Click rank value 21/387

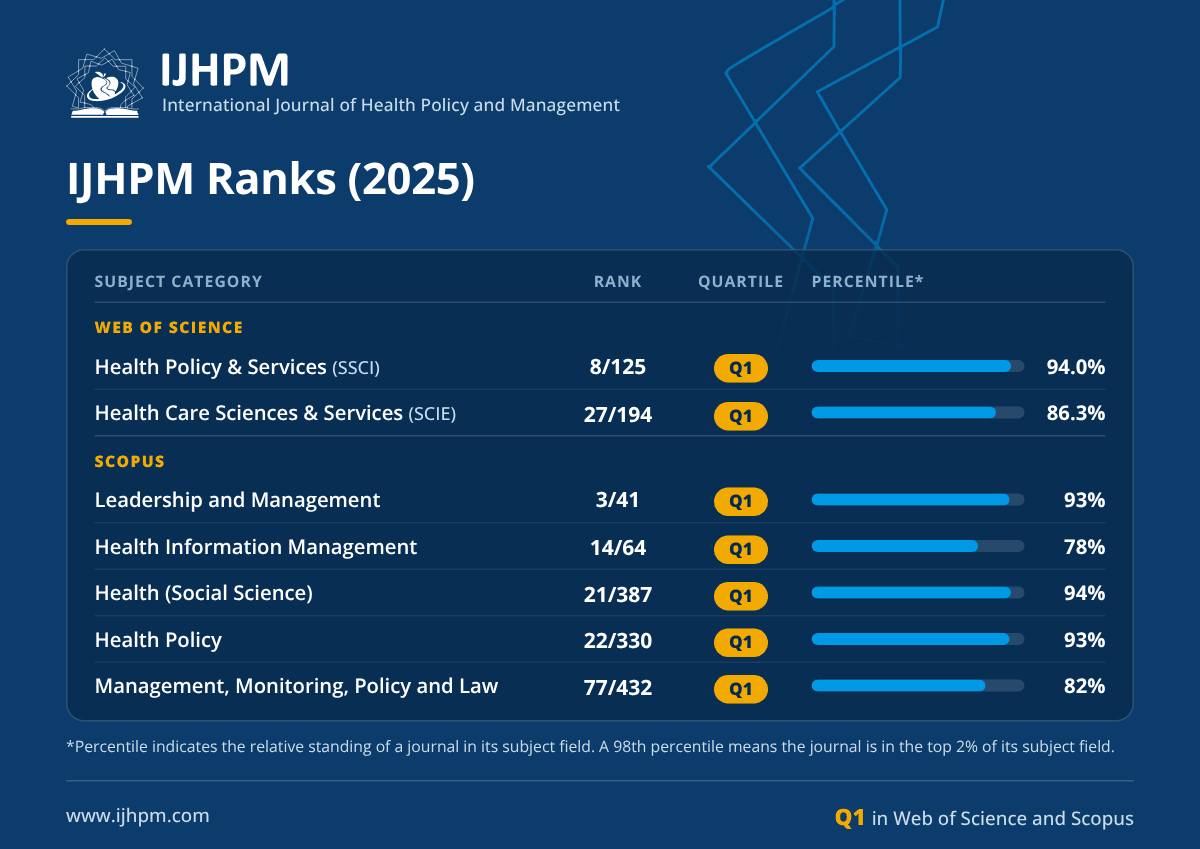[618, 594]
